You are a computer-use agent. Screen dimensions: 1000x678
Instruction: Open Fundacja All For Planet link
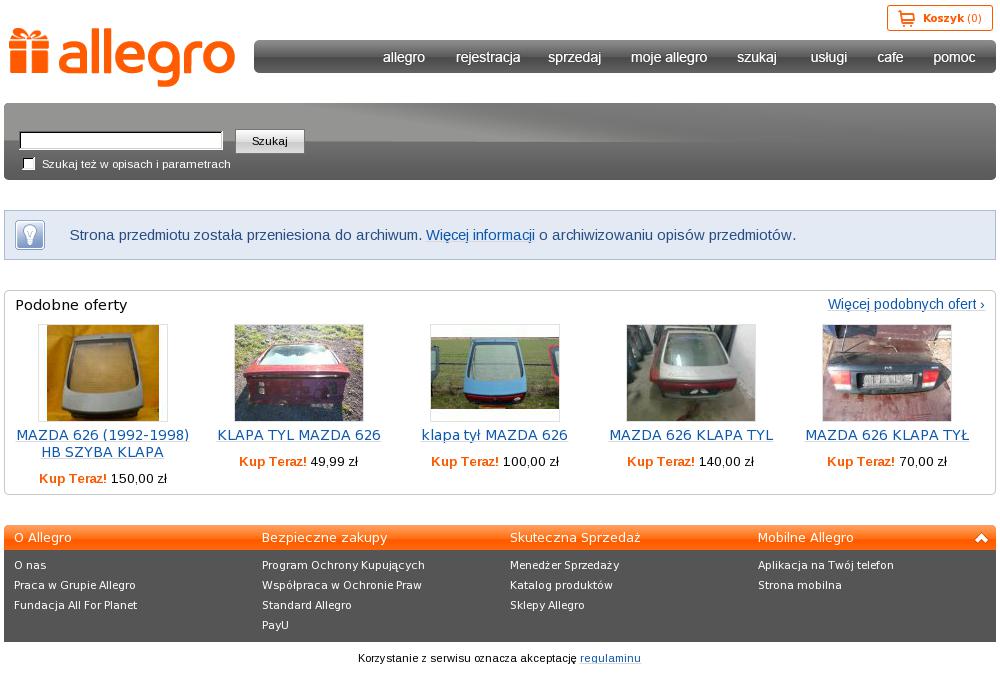point(75,605)
